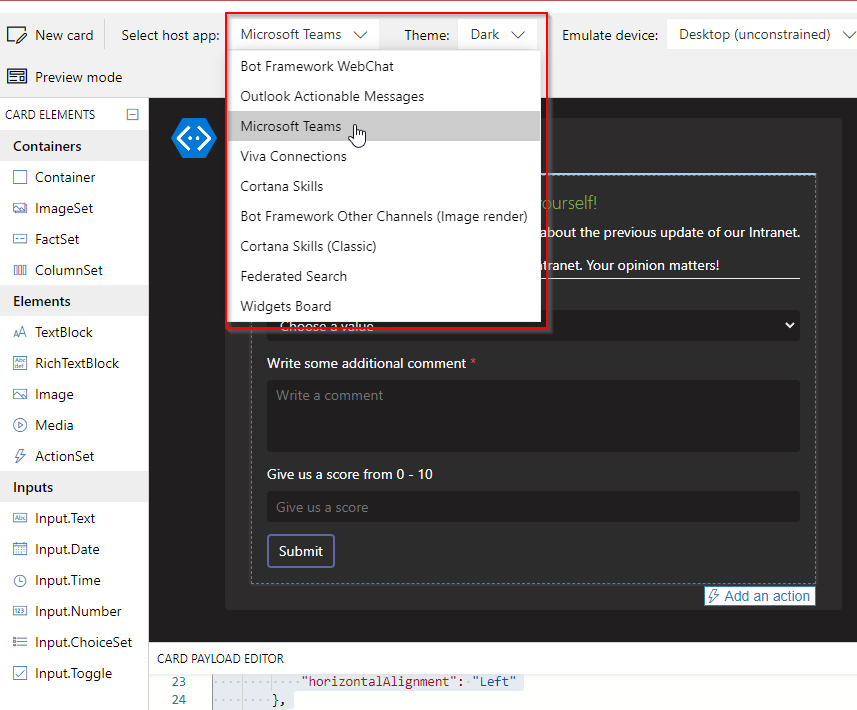This screenshot has width=857, height=710.
Task: Select the Input.Date element icon
Action: tap(20, 549)
